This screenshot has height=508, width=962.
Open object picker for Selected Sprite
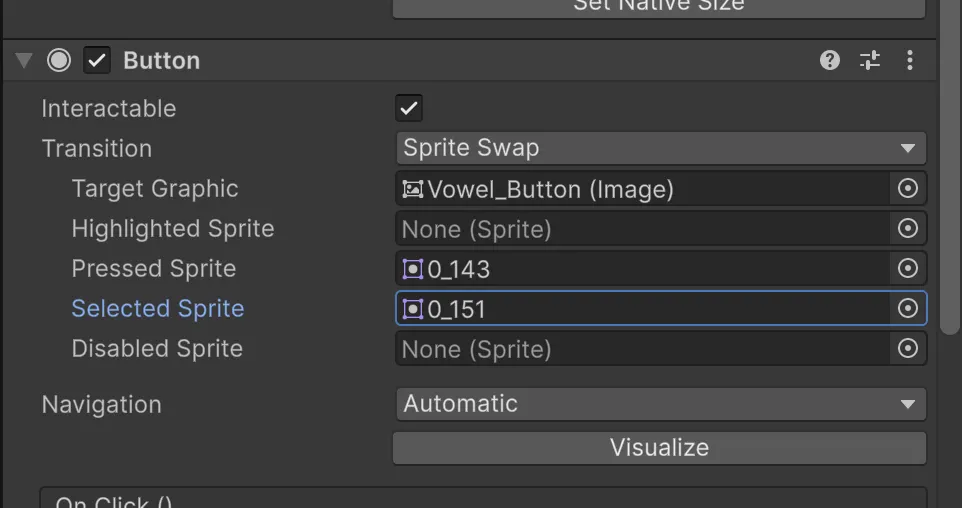908,309
